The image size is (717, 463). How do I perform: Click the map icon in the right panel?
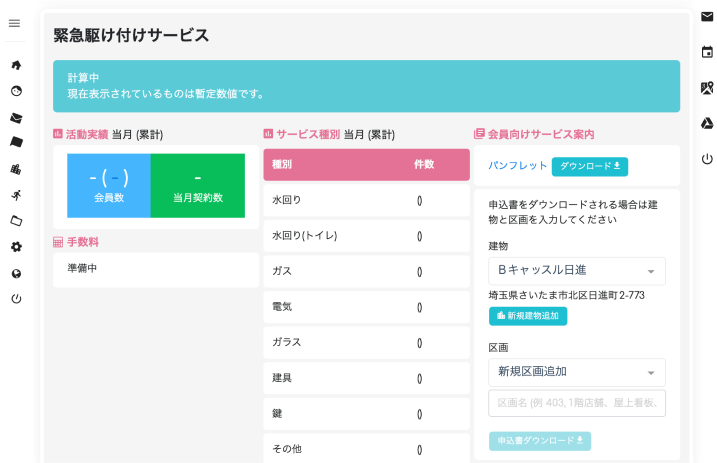pyautogui.click(x=707, y=88)
